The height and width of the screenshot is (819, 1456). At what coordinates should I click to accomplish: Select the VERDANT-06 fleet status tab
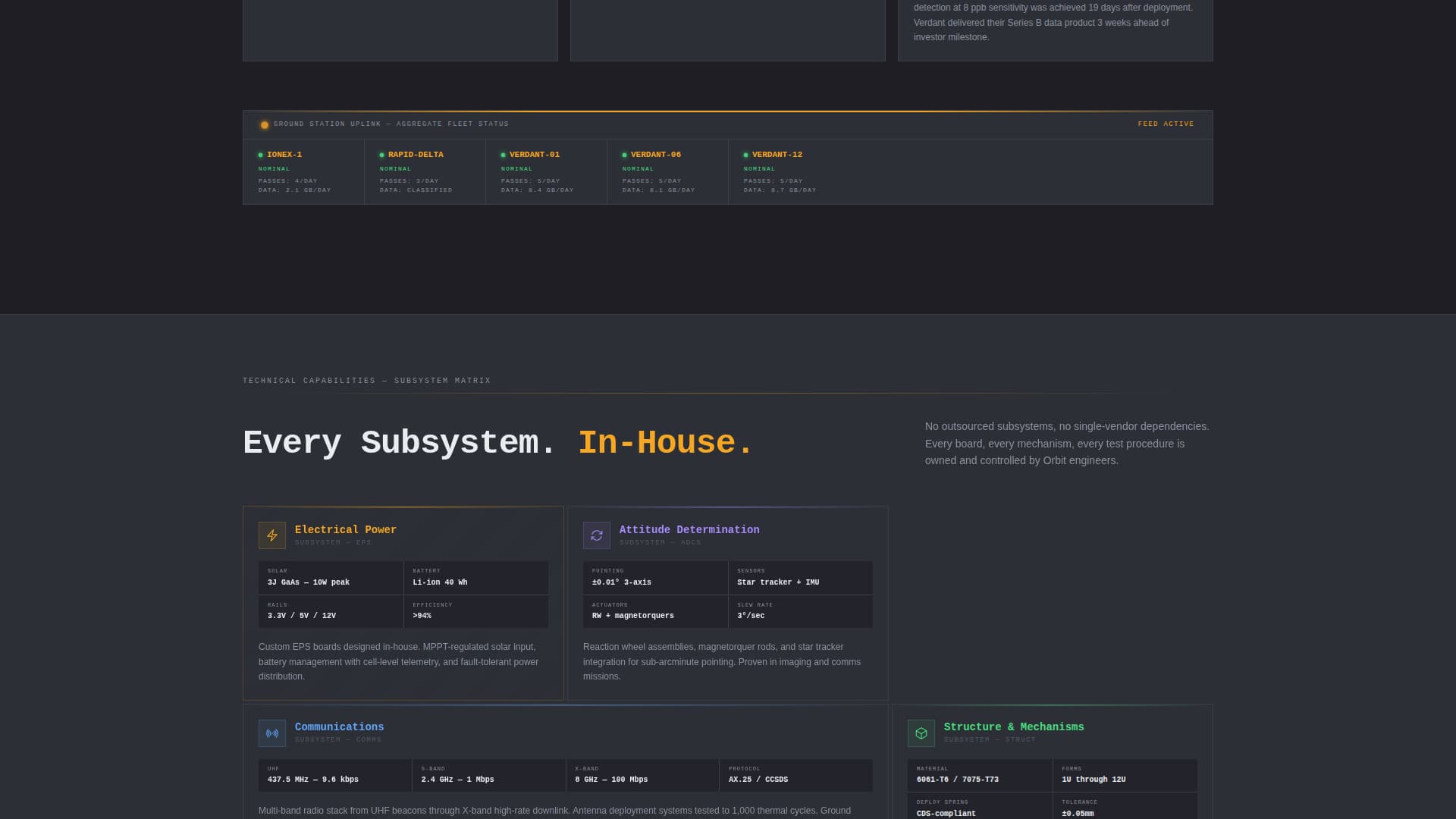(667, 171)
